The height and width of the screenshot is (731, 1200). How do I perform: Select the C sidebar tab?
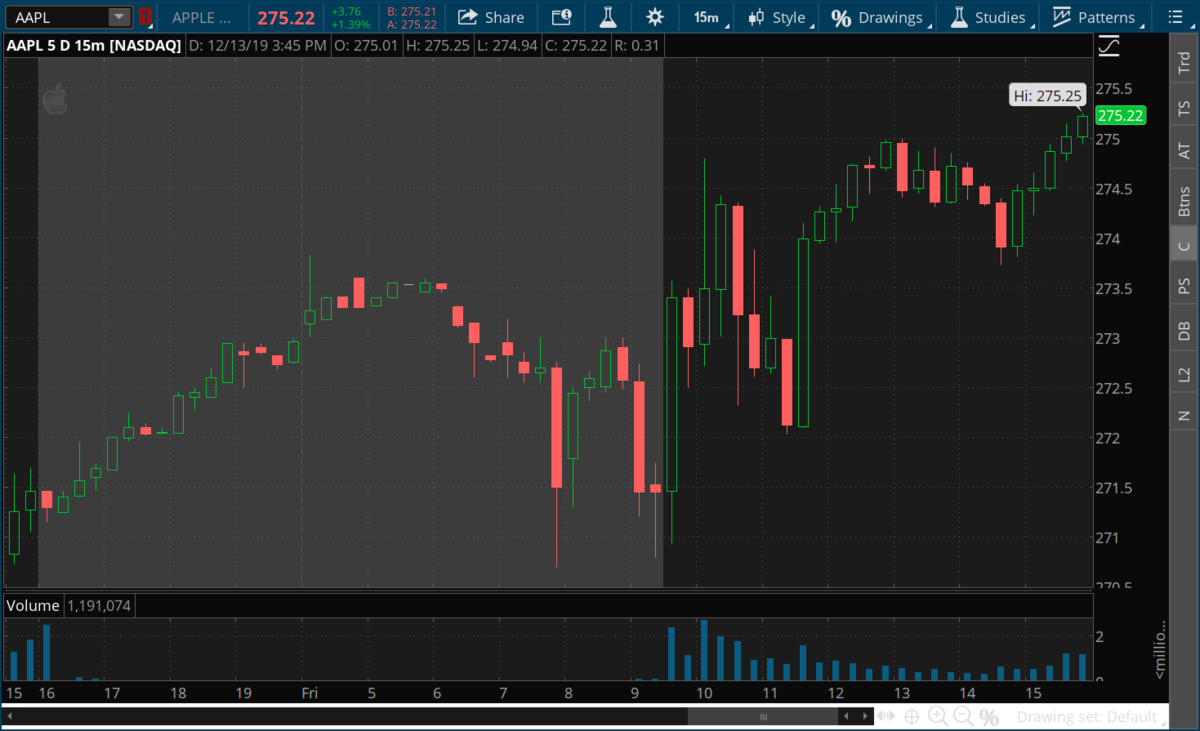click(1184, 245)
